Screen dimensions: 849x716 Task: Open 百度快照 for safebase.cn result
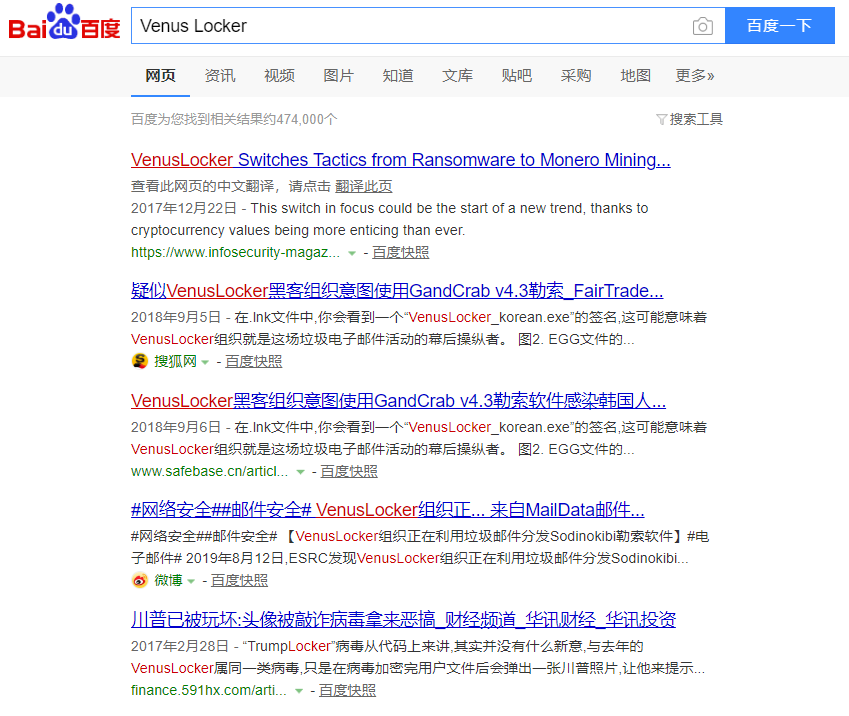point(349,471)
